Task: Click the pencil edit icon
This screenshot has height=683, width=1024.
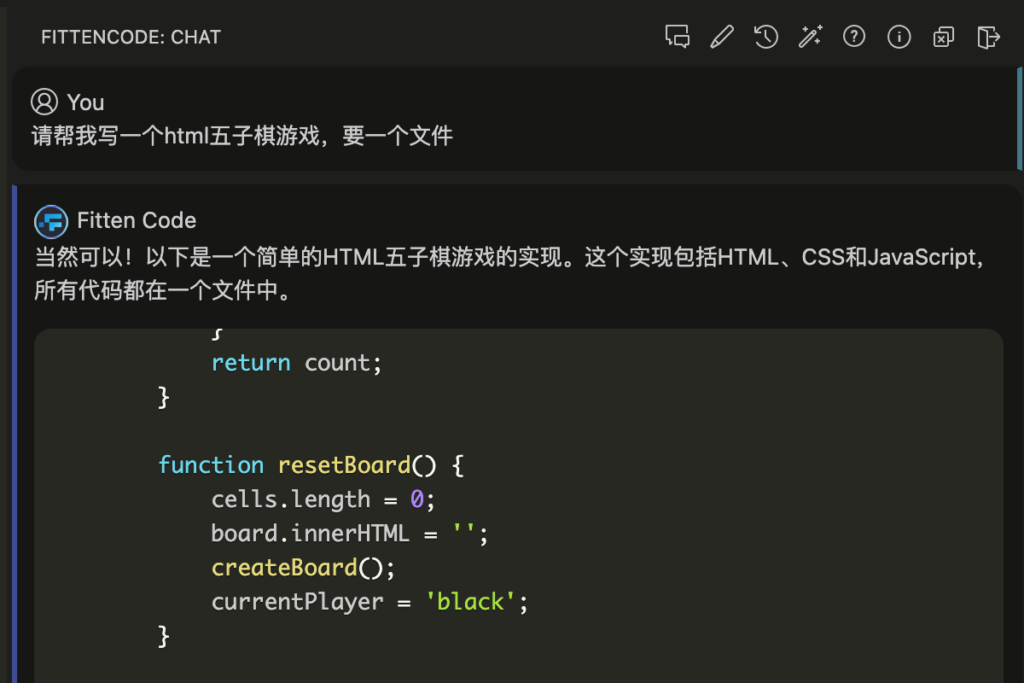Action: point(721,37)
